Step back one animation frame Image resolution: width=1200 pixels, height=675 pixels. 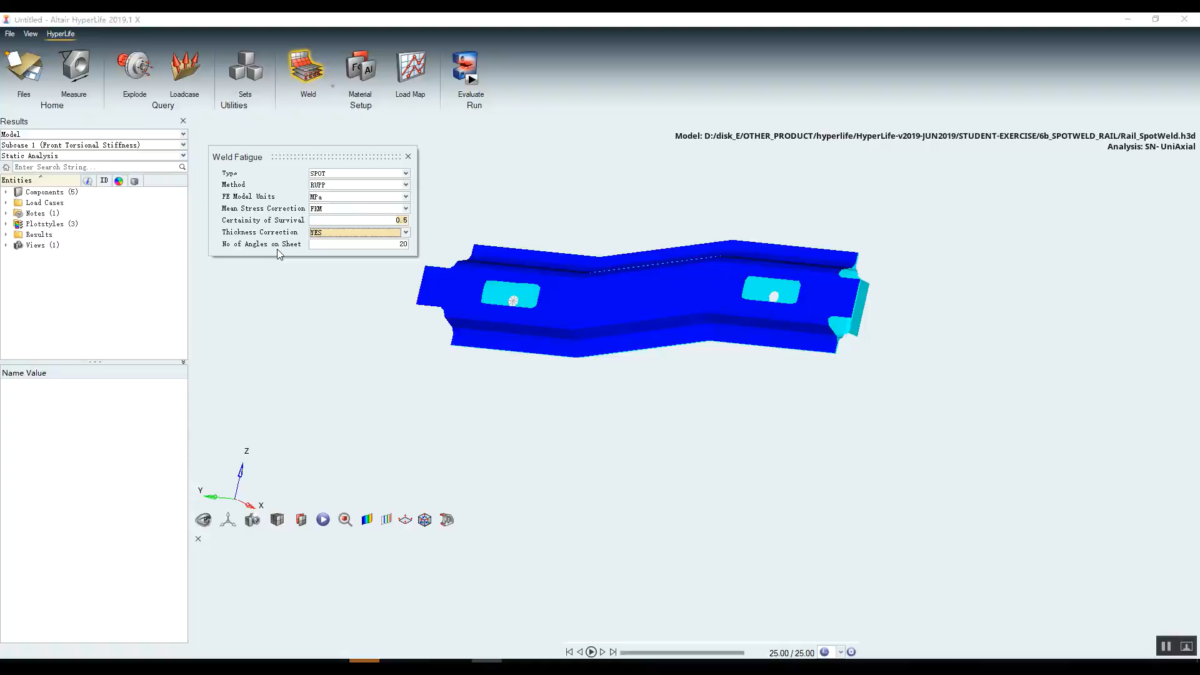click(x=579, y=652)
